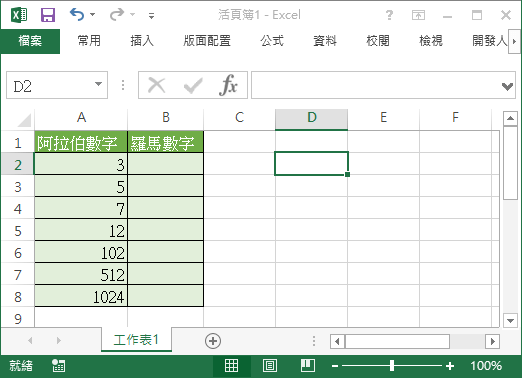Click the Excel application icon in title bar

click(19, 15)
